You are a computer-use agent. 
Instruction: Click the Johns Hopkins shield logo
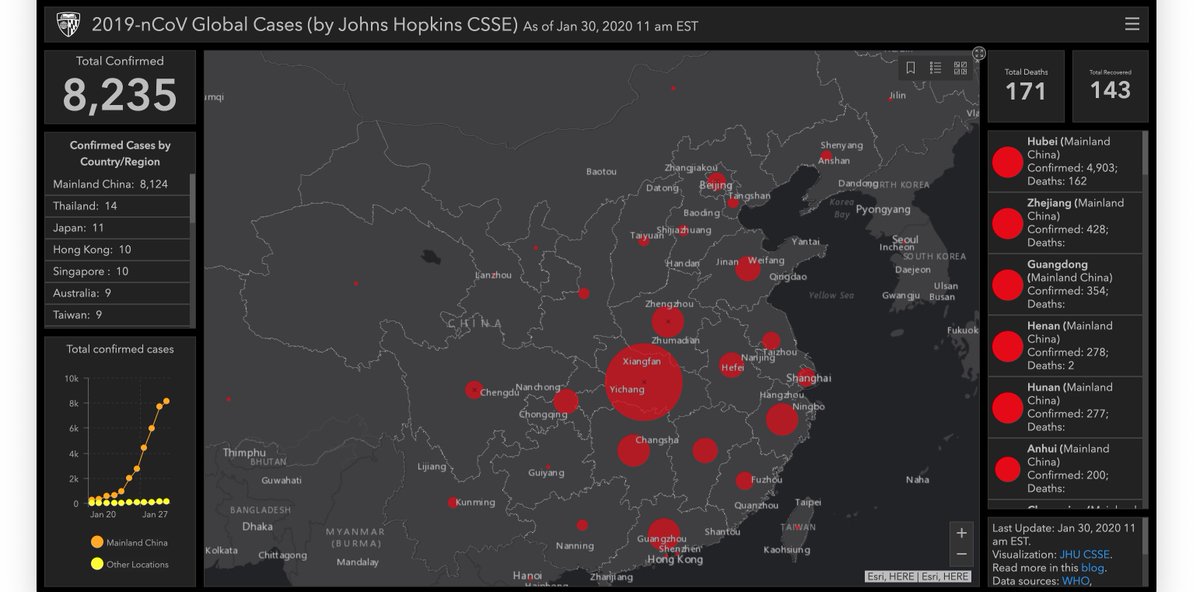(x=68, y=24)
